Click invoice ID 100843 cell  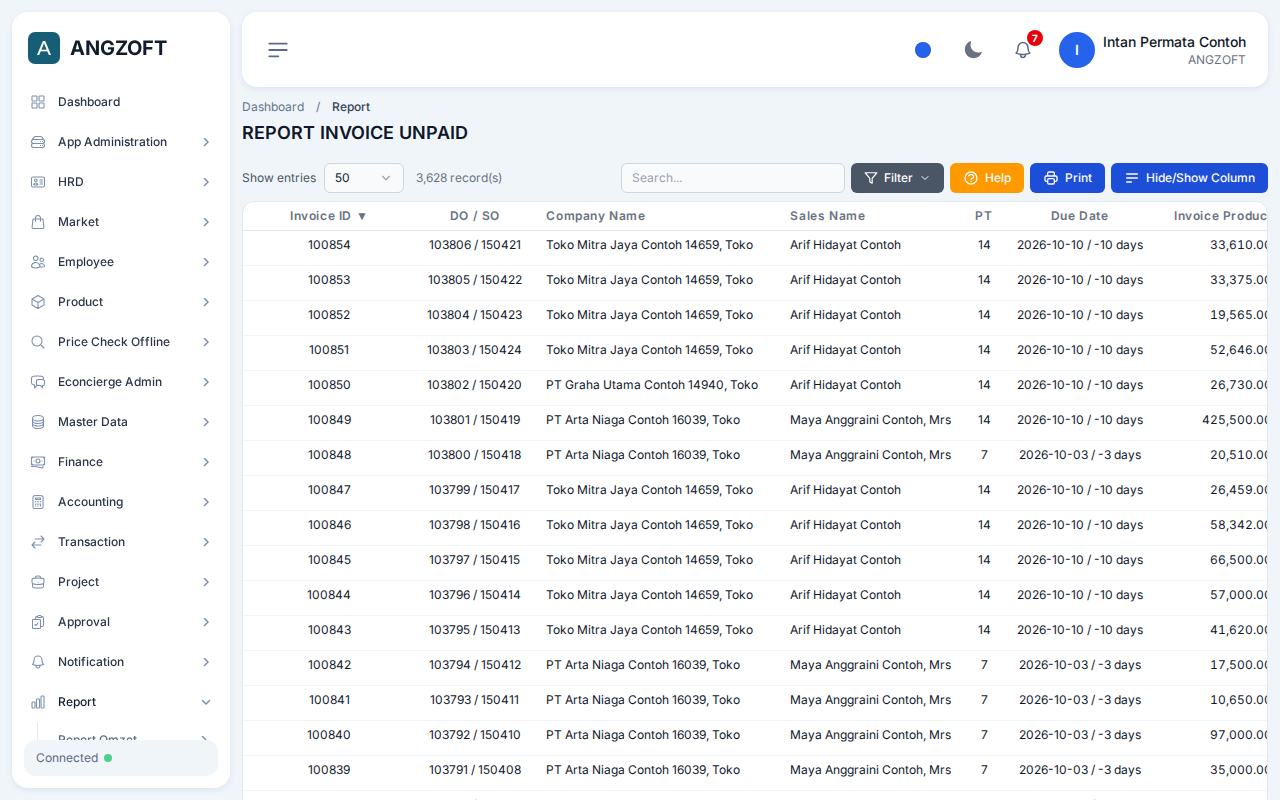click(x=329, y=630)
